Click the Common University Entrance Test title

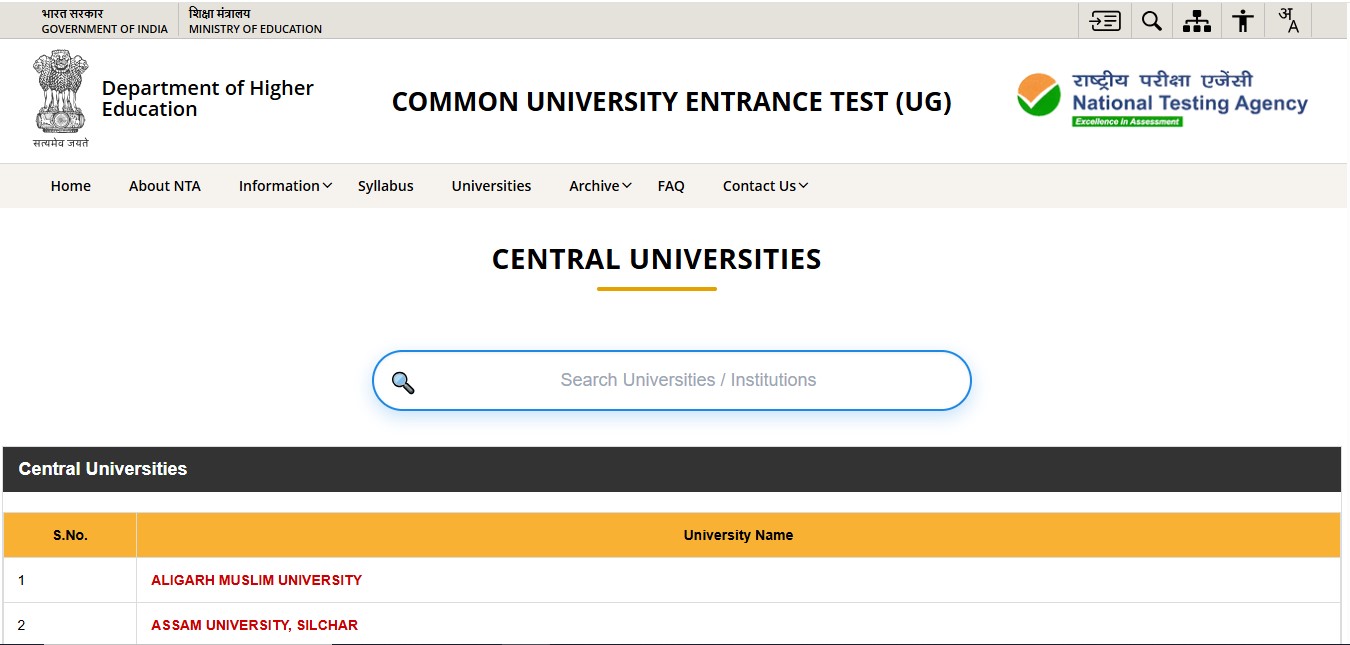672,102
